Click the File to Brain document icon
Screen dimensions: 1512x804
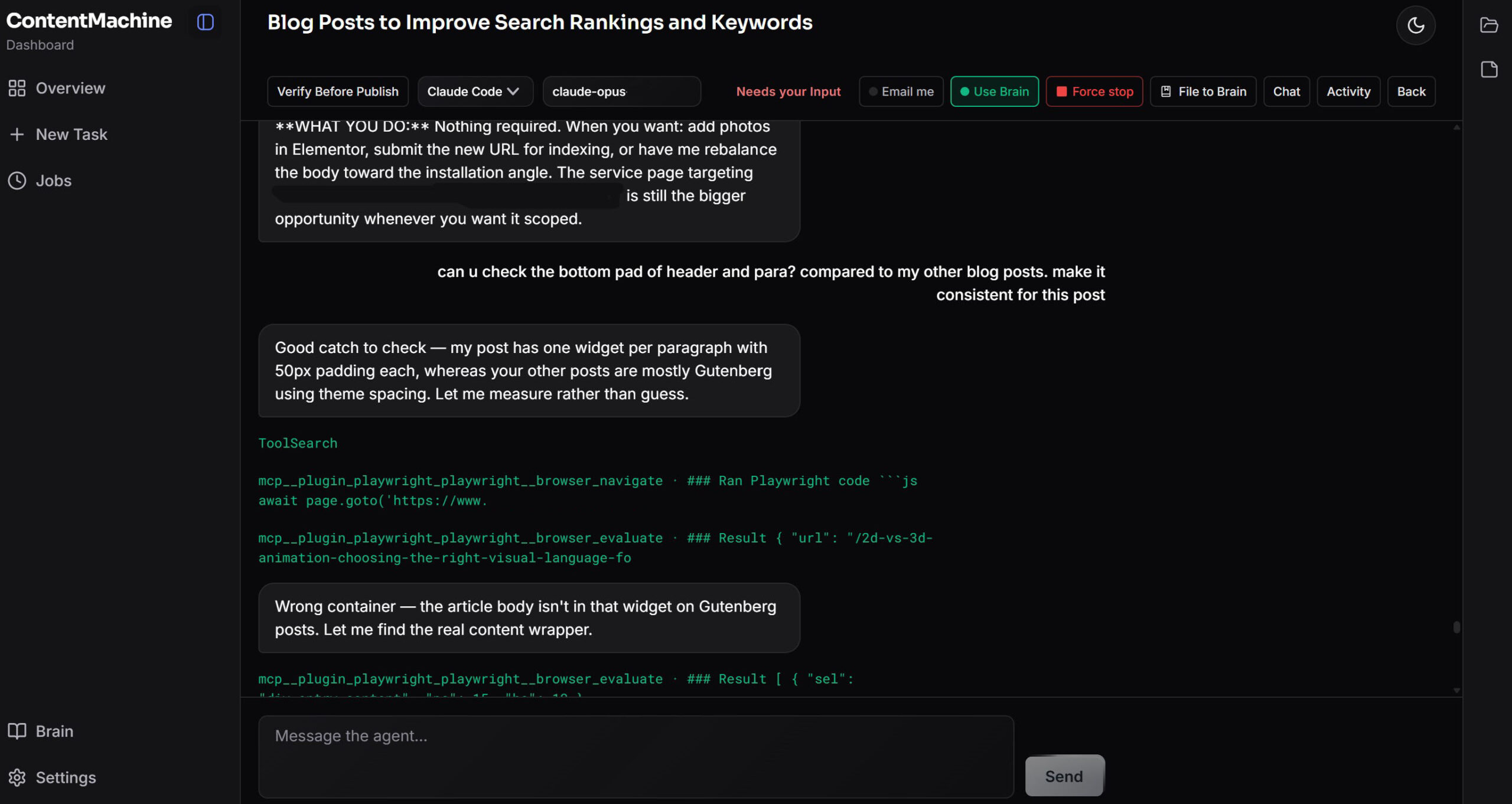point(1166,91)
